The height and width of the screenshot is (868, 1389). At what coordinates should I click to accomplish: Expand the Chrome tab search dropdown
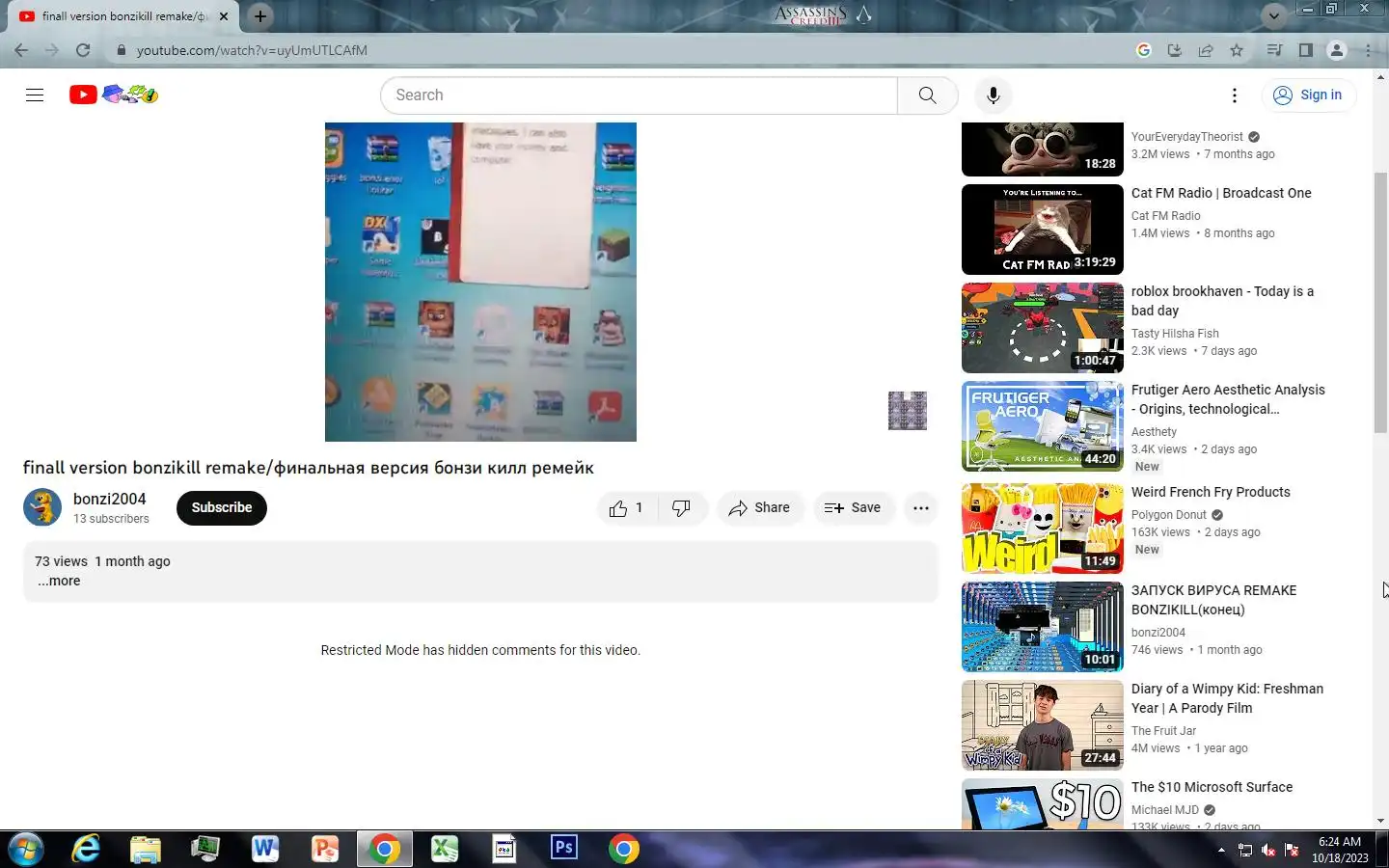click(x=1274, y=15)
